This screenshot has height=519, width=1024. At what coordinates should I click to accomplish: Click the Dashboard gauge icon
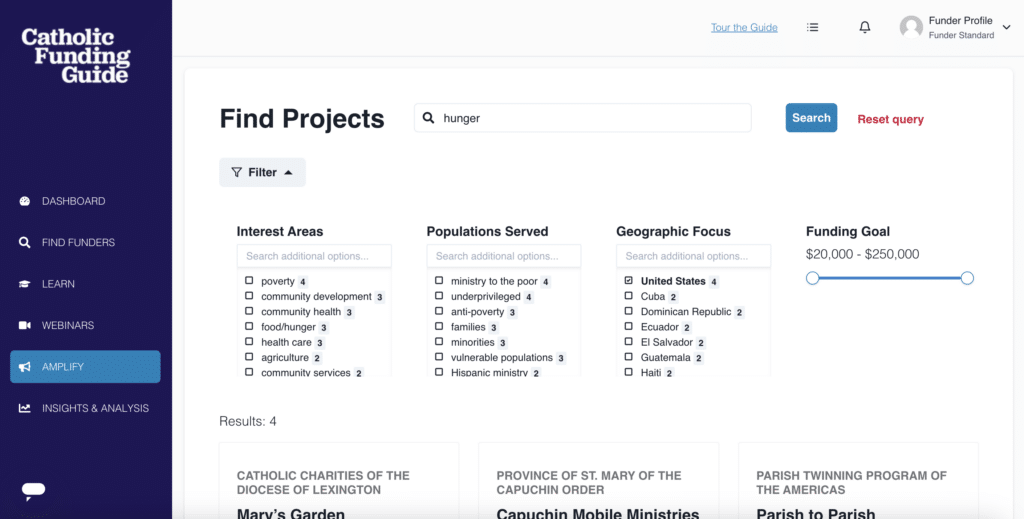(25, 201)
